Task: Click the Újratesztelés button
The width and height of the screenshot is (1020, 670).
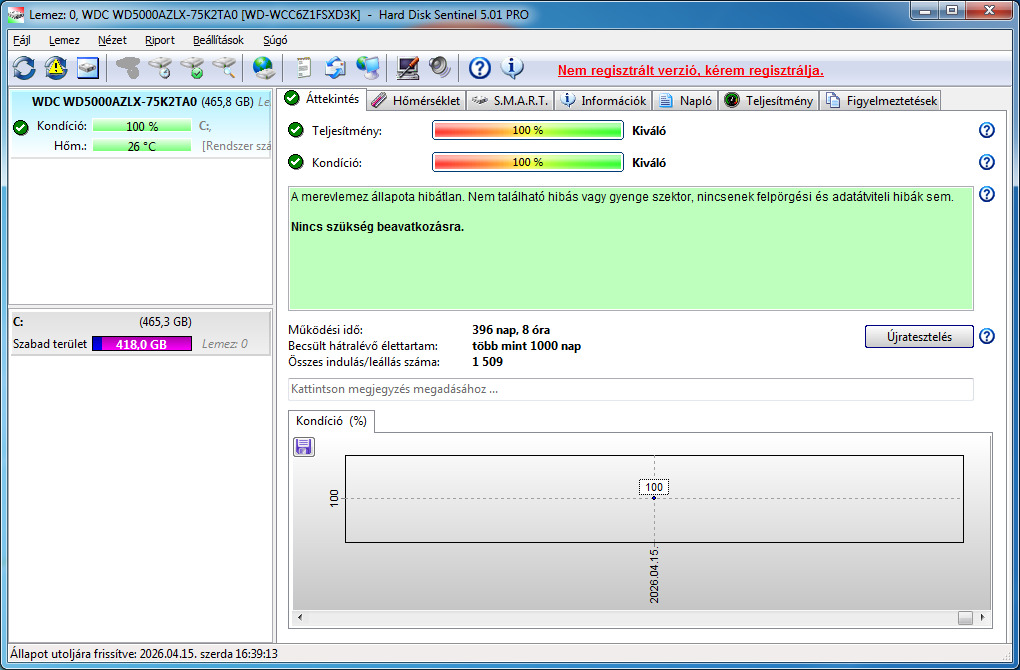Action: (919, 336)
